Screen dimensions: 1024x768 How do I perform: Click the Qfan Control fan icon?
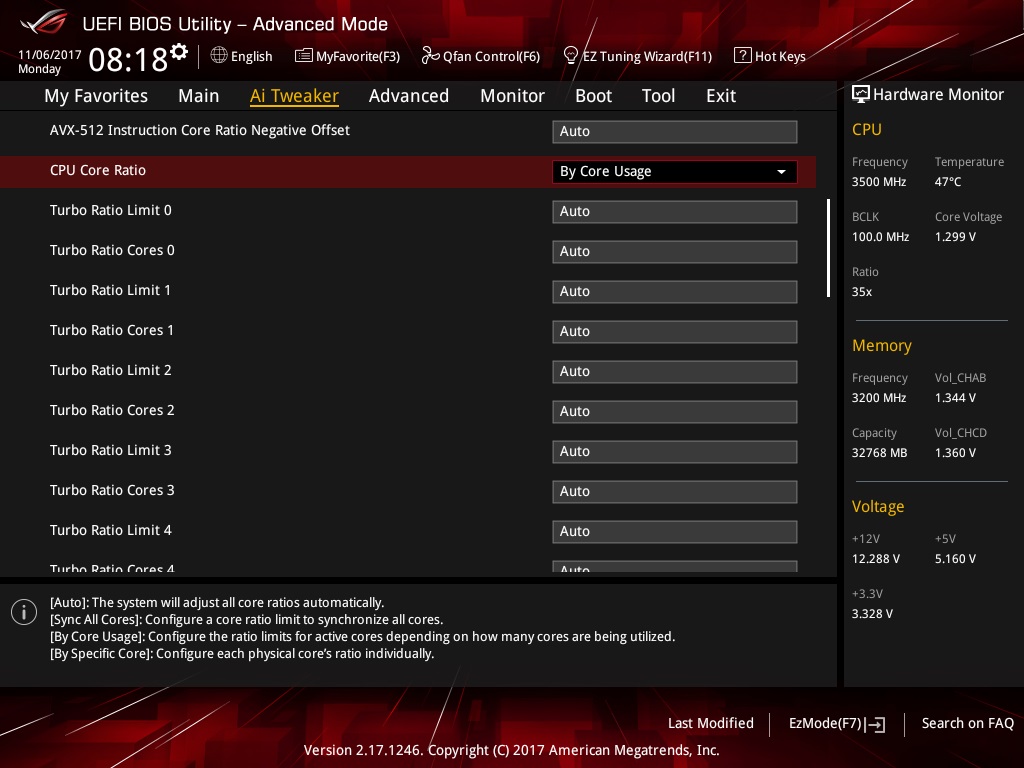click(x=430, y=56)
